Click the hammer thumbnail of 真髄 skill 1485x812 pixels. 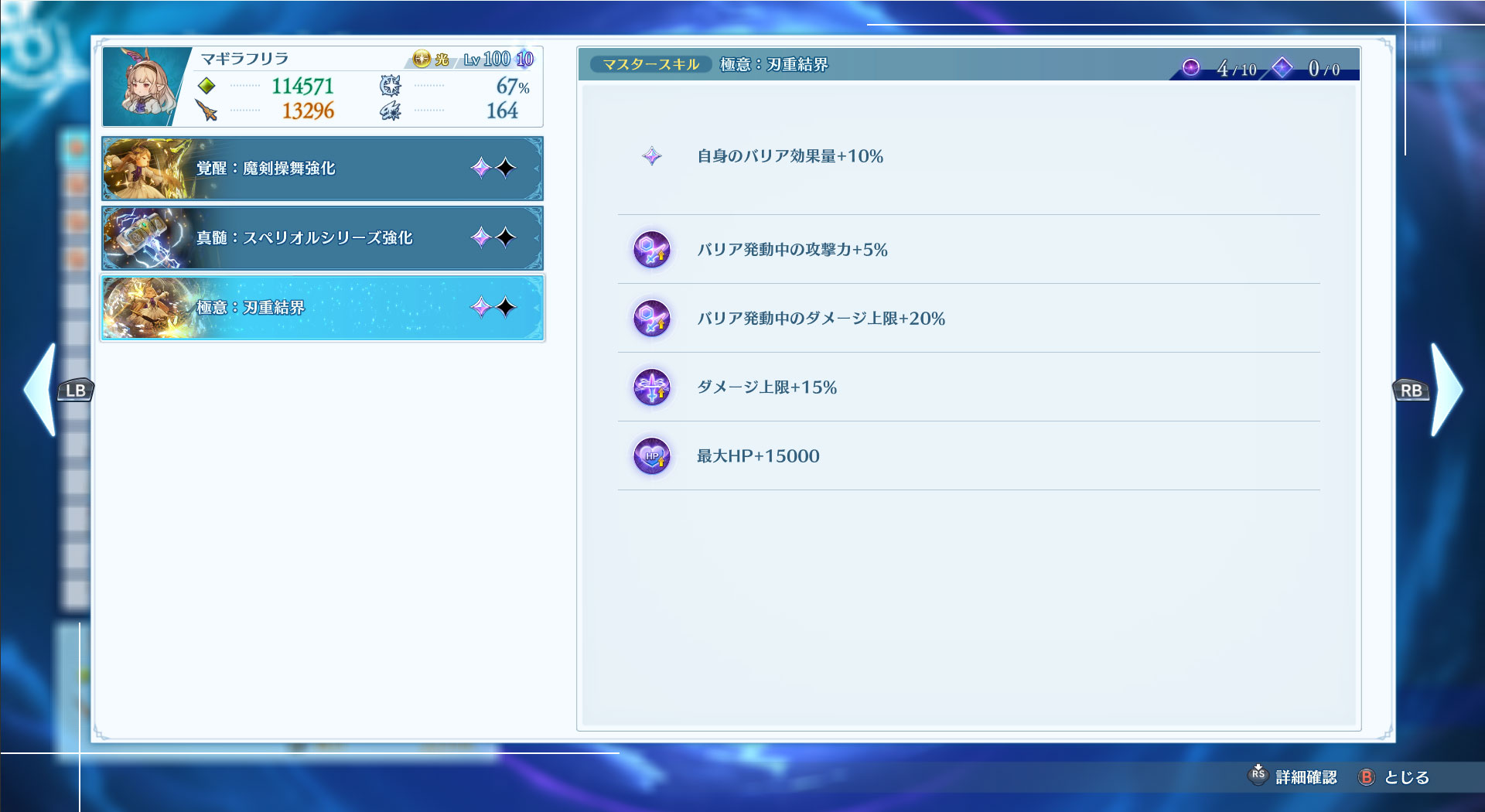pyautogui.click(x=147, y=238)
